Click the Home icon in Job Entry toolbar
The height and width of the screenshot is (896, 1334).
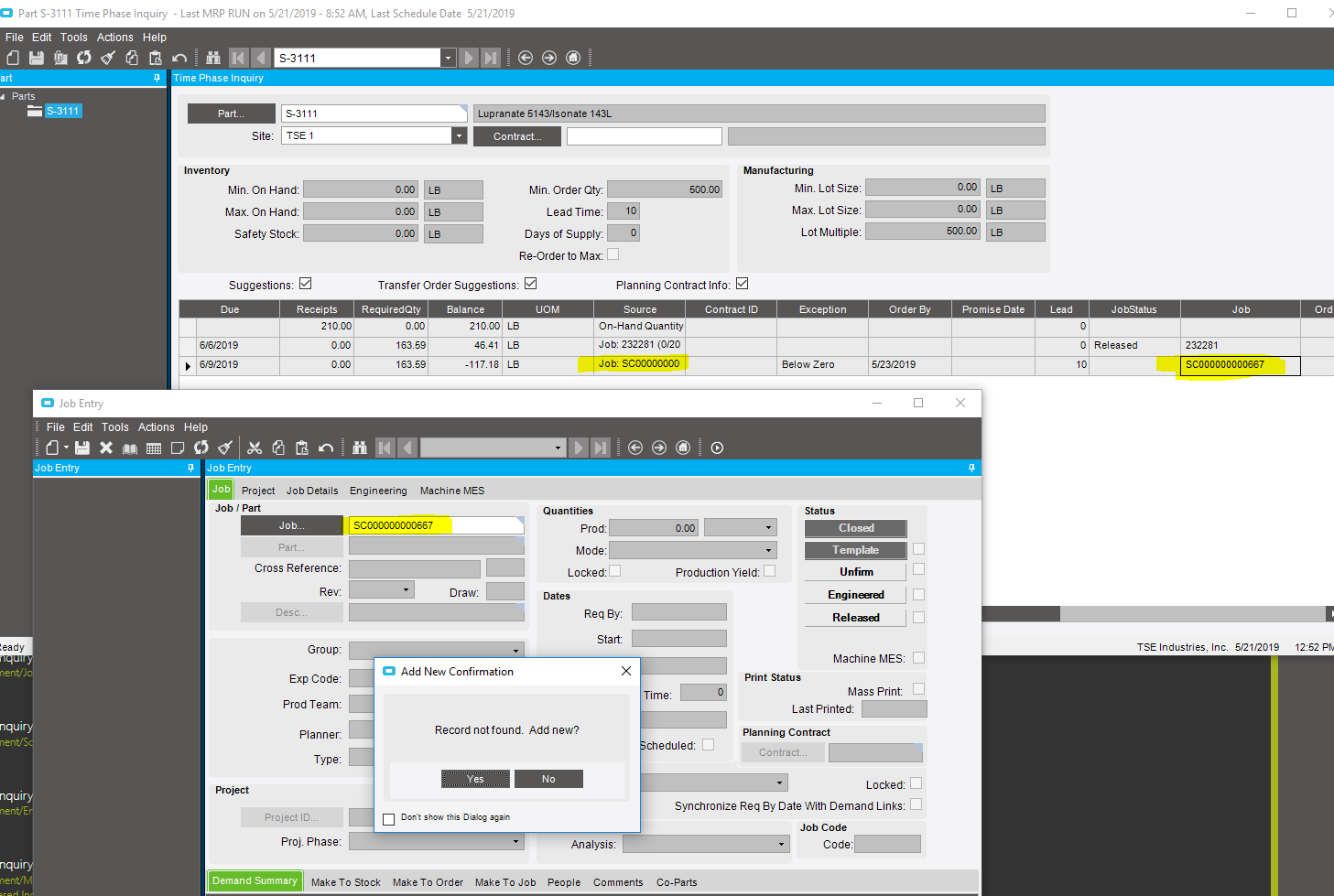[683, 448]
